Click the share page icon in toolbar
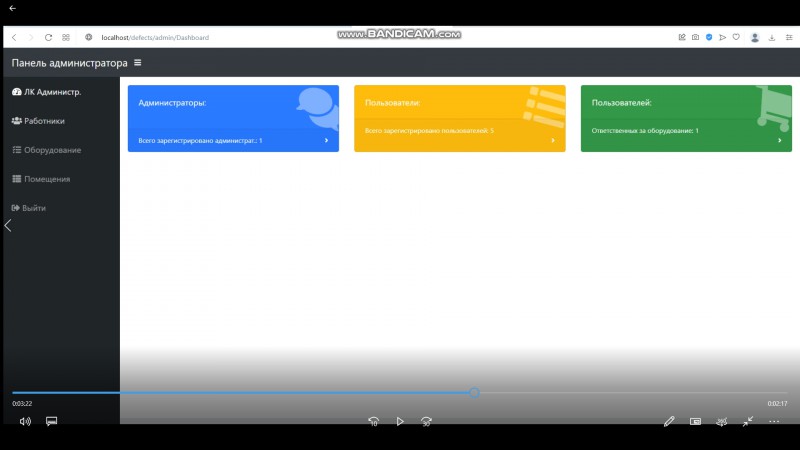 pyautogui.click(x=682, y=37)
